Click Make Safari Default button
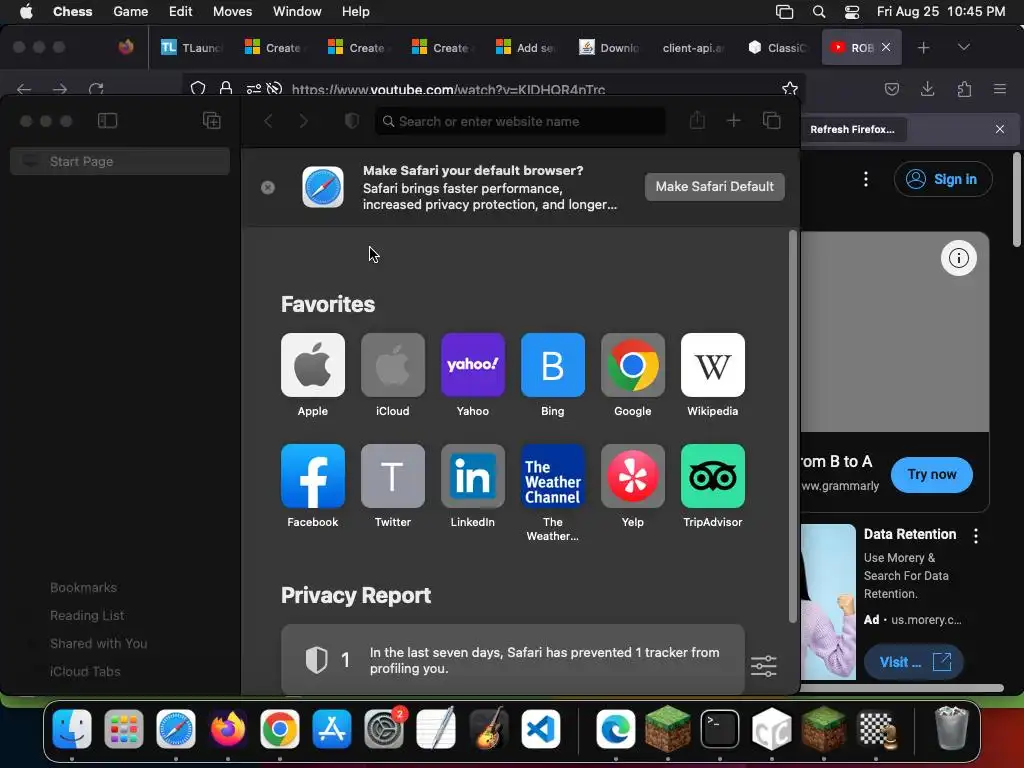Image resolution: width=1024 pixels, height=768 pixels. 714,187
